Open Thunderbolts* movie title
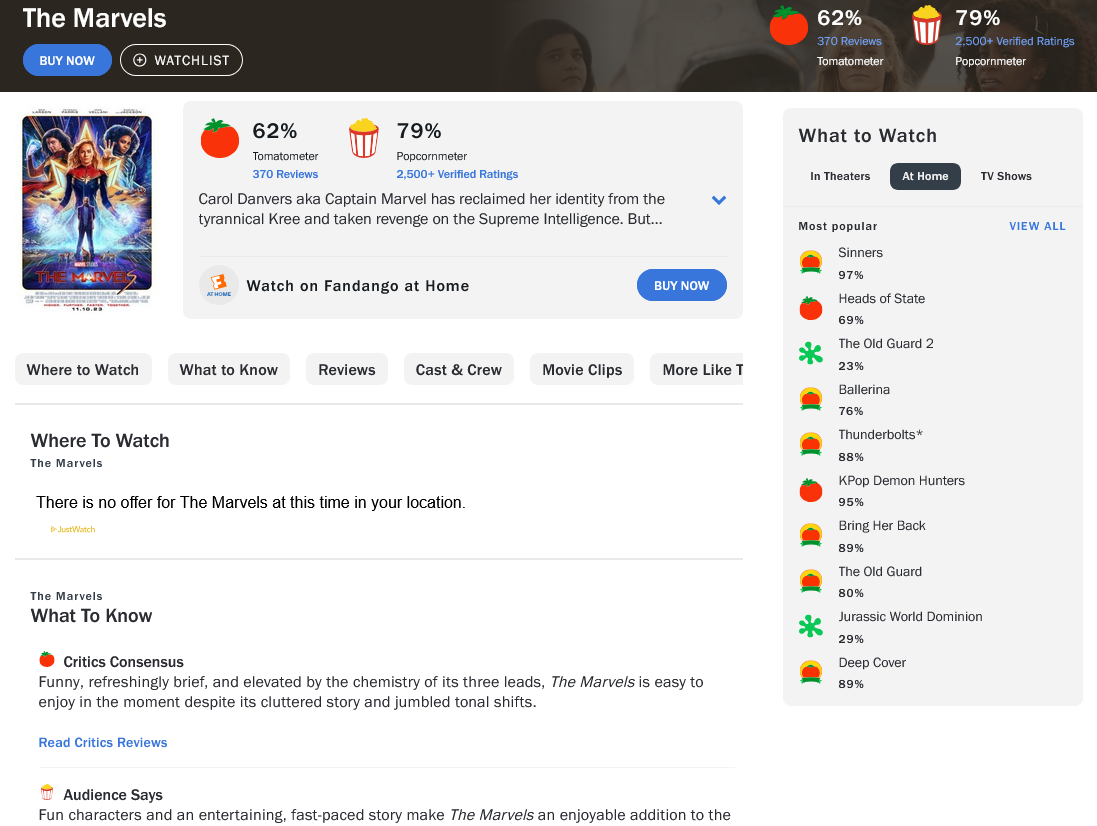Screen dimensions: 1097x826 (880, 434)
